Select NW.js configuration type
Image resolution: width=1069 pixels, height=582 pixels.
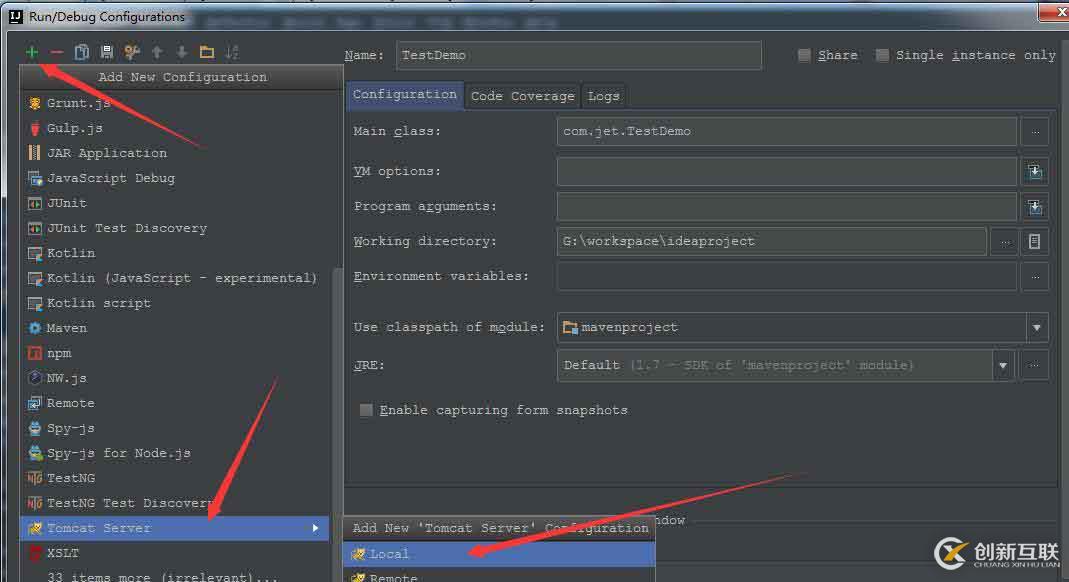[176, 378]
